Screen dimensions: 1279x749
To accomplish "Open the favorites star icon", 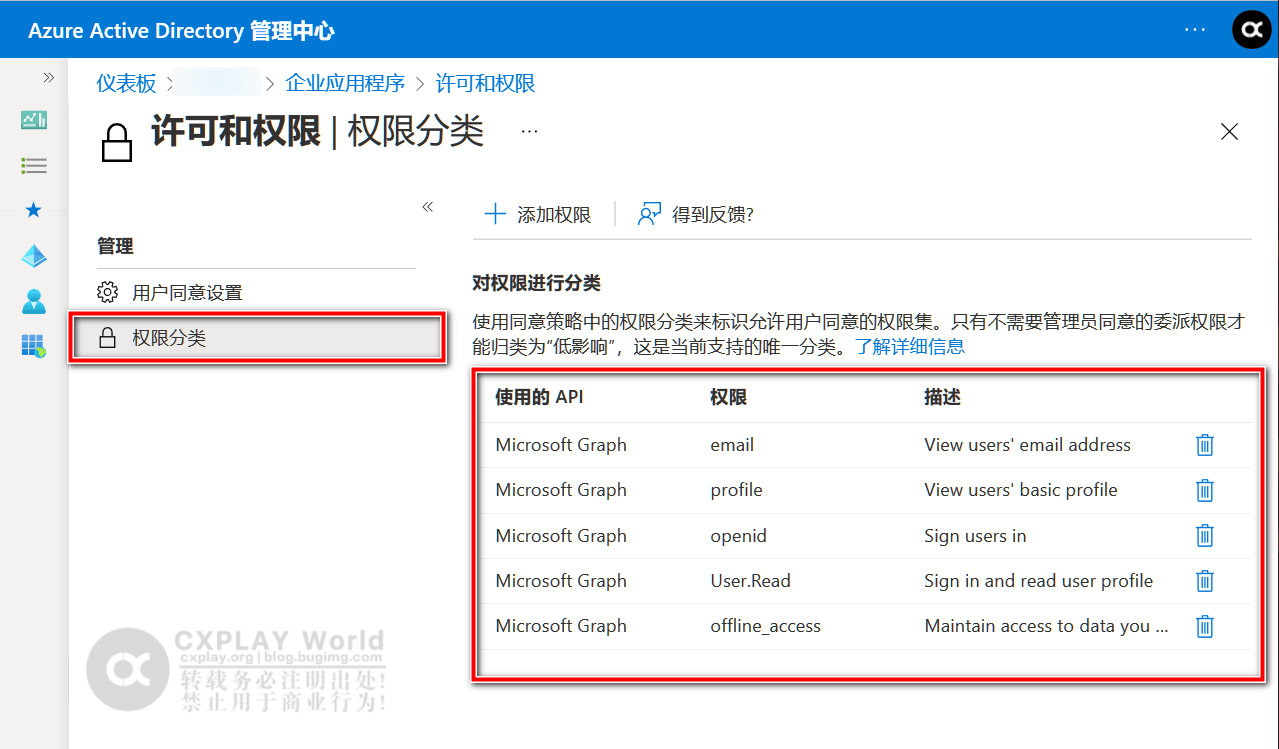I will point(34,210).
